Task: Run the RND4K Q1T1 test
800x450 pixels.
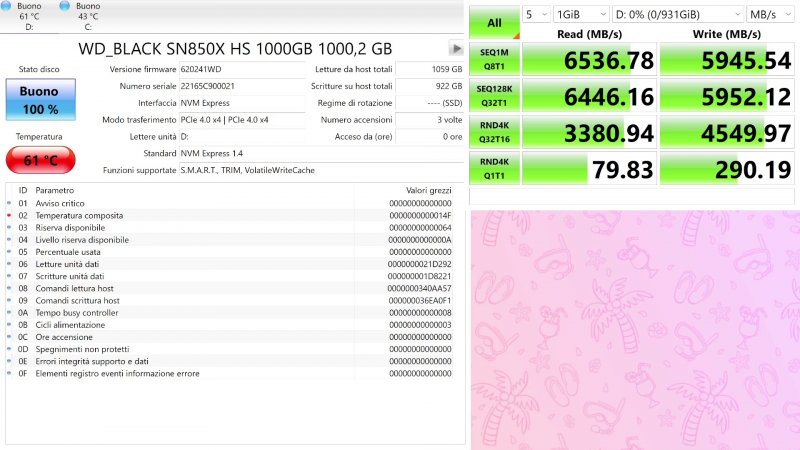Action: (x=494, y=168)
